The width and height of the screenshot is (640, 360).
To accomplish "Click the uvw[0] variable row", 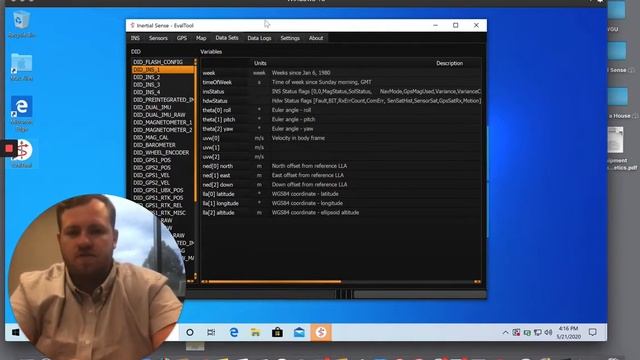I will [341, 138].
